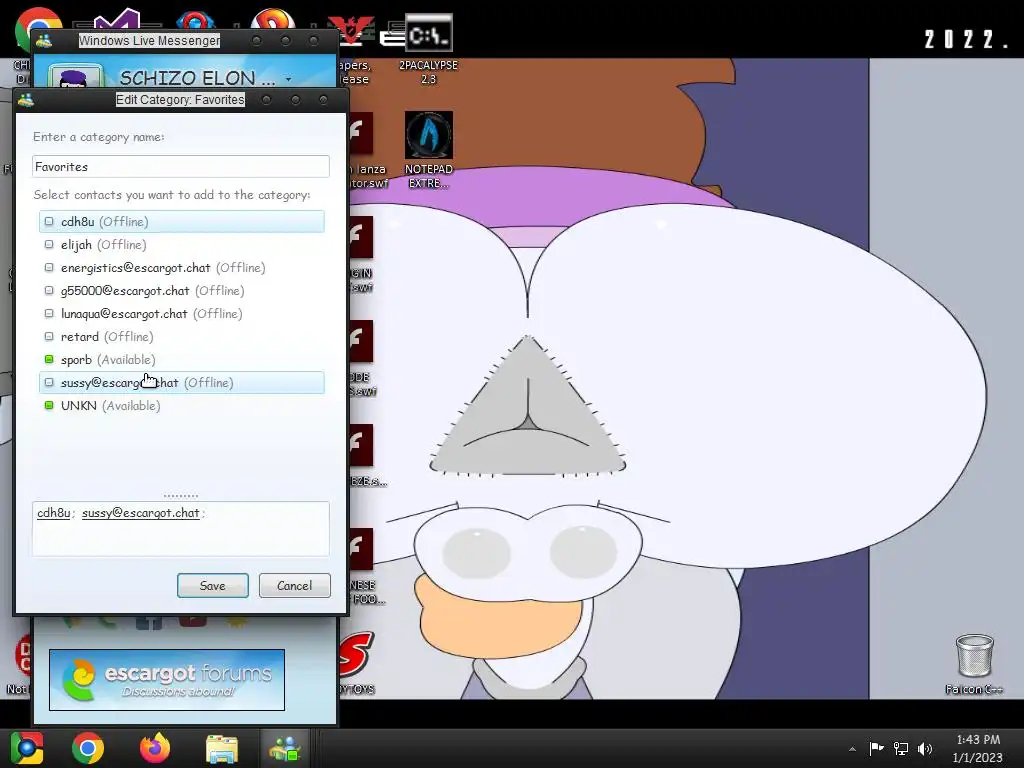
Task: Open the Falcon C++ desktop icon
Action: [x=974, y=663]
